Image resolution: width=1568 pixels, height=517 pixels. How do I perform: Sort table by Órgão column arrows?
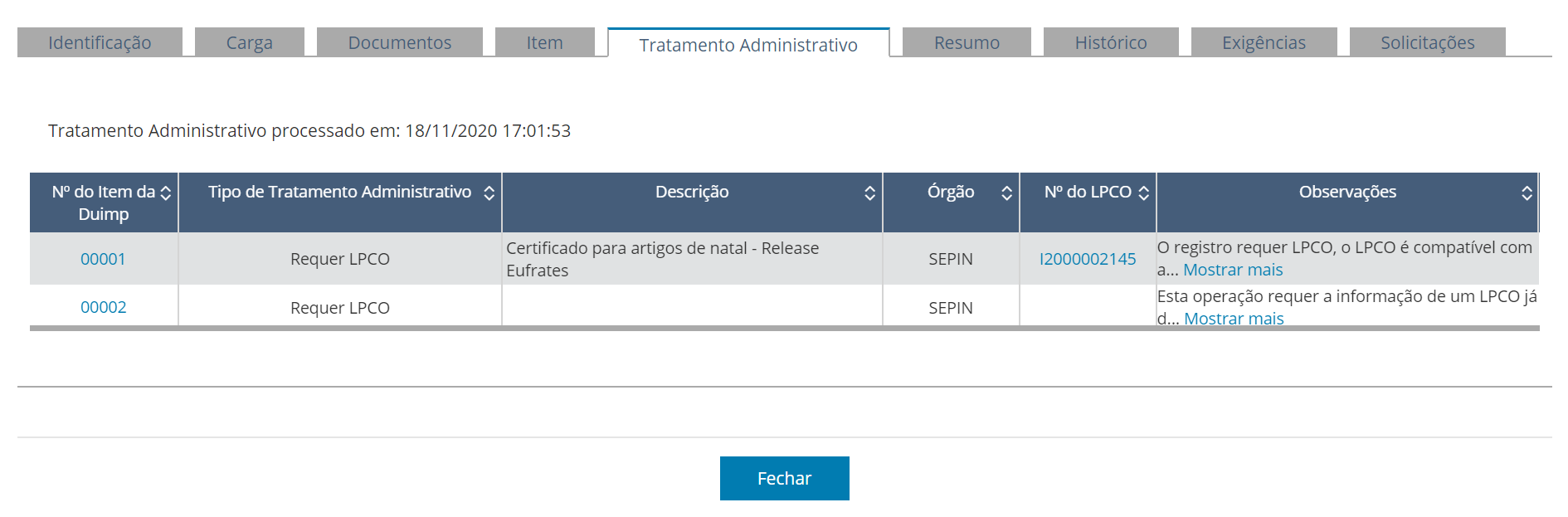[1006, 193]
